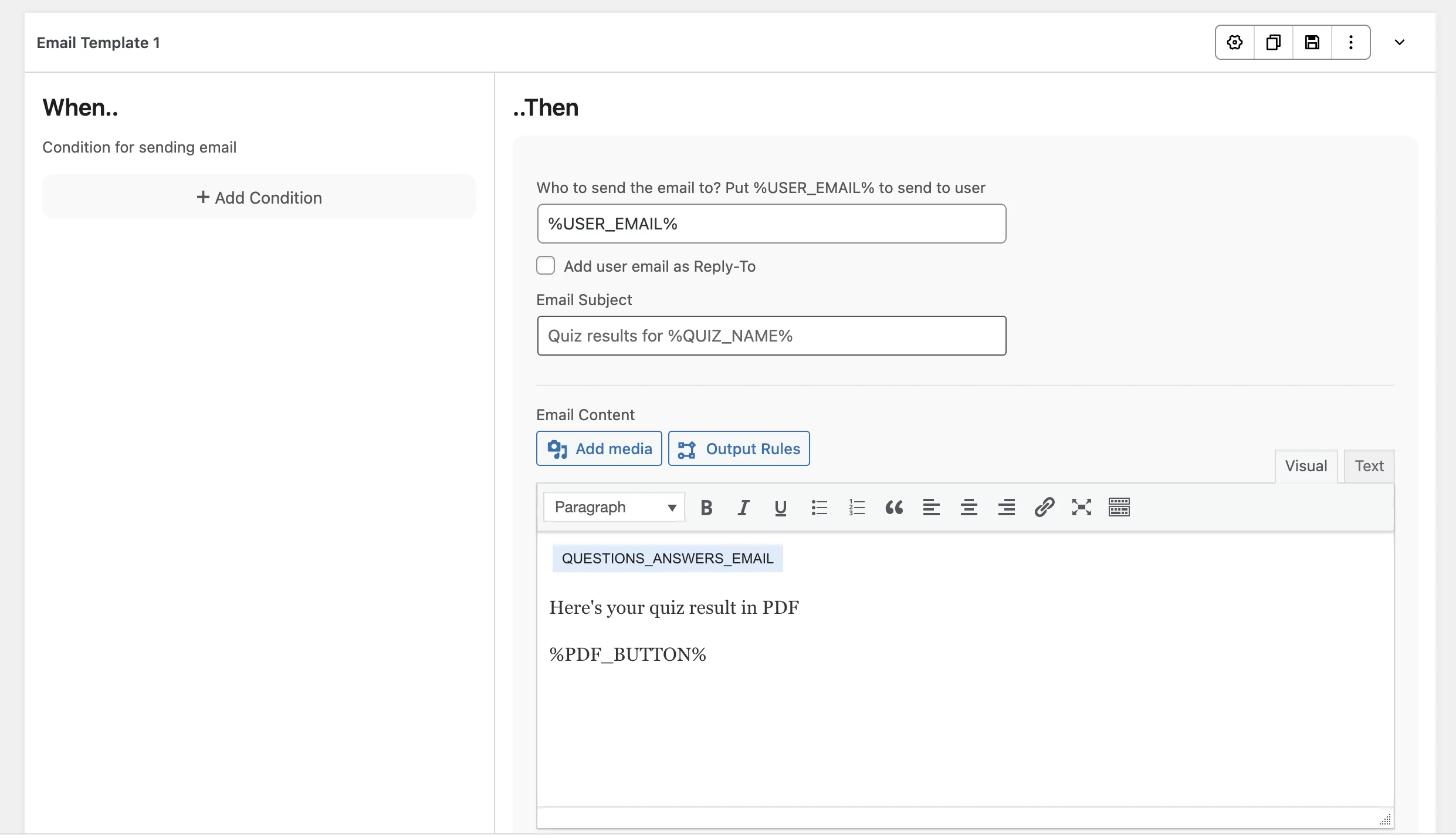The image size is (1456, 838).
Task: Click the duplicate template icon
Action: pyautogui.click(x=1274, y=42)
